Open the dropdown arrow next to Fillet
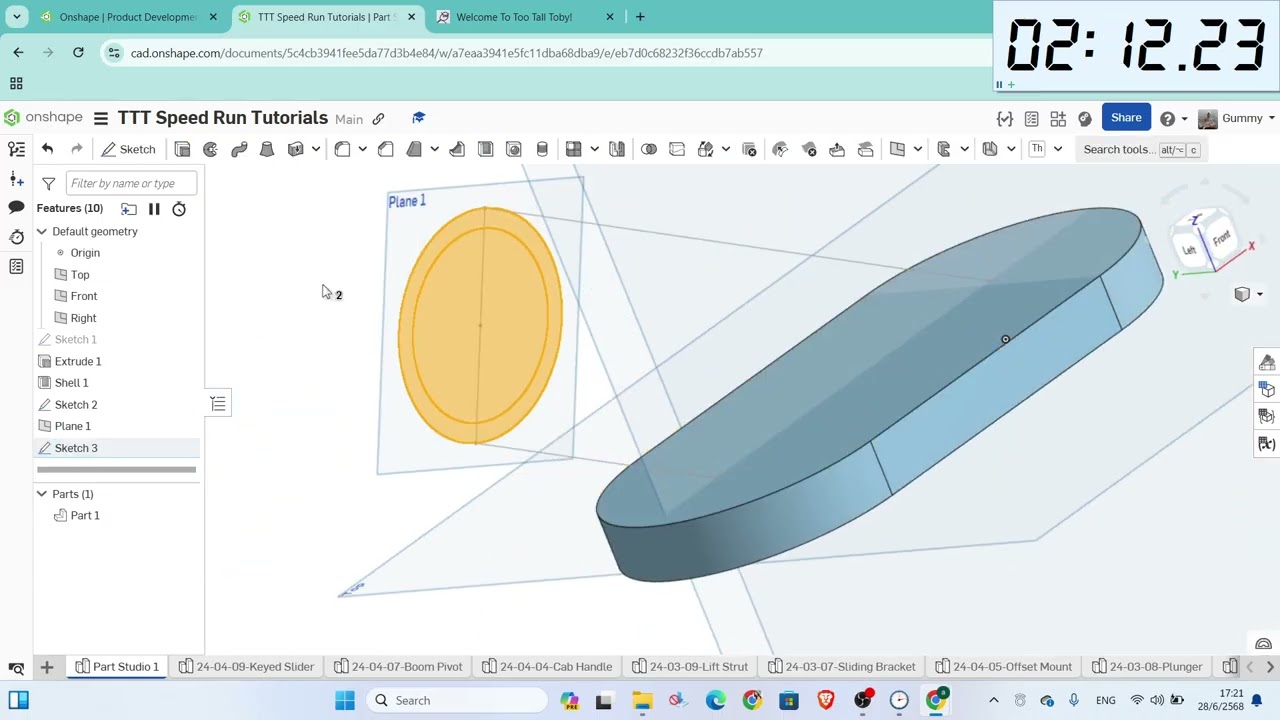The height and width of the screenshot is (720, 1280). (x=362, y=149)
